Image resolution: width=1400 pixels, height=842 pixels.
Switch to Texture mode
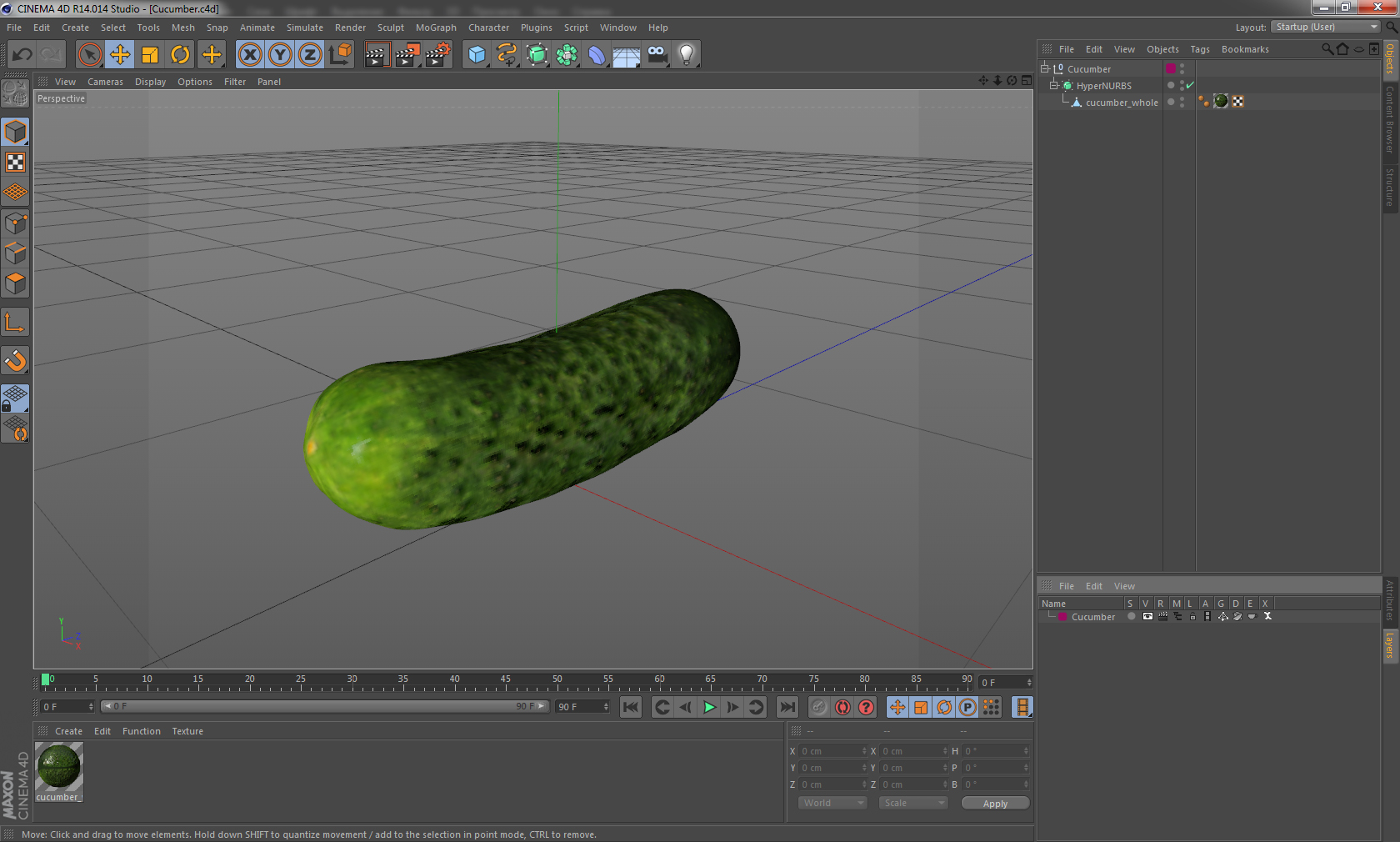[x=15, y=162]
